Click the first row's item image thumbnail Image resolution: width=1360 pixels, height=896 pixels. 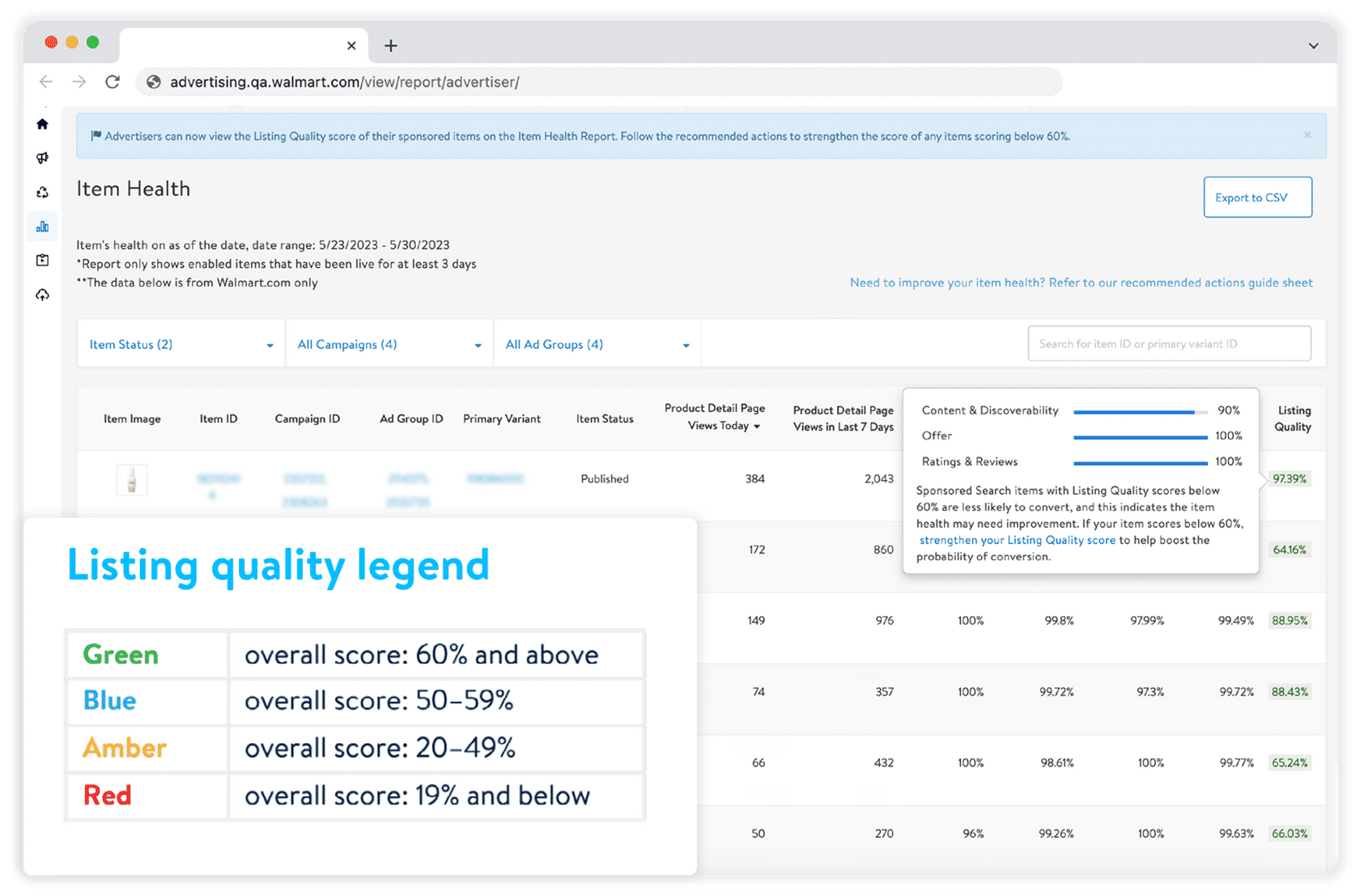132,479
